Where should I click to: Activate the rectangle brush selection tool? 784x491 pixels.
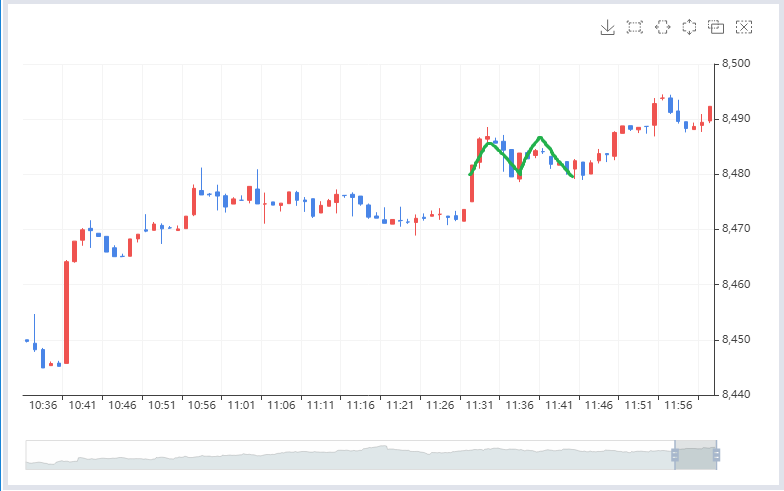point(634,27)
